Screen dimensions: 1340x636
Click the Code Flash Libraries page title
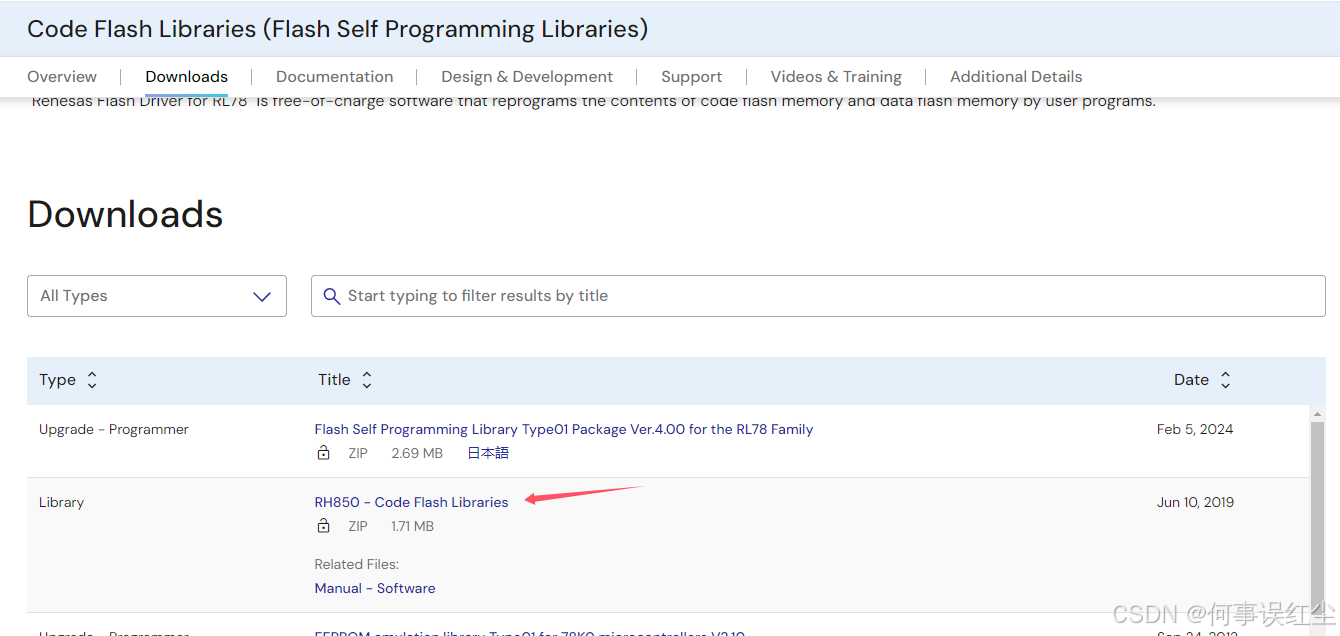337,29
